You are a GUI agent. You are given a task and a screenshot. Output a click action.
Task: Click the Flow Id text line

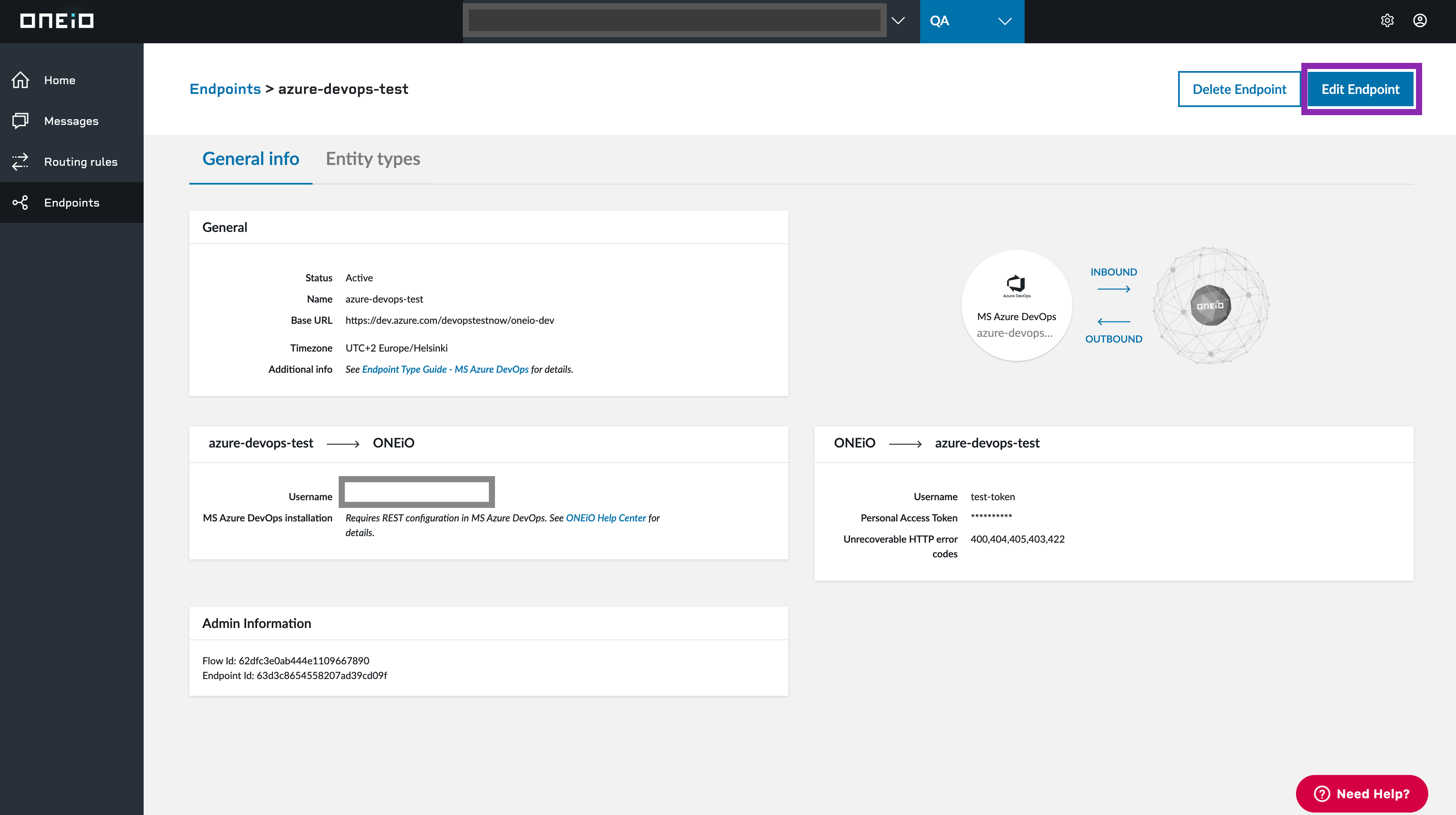[x=285, y=661]
